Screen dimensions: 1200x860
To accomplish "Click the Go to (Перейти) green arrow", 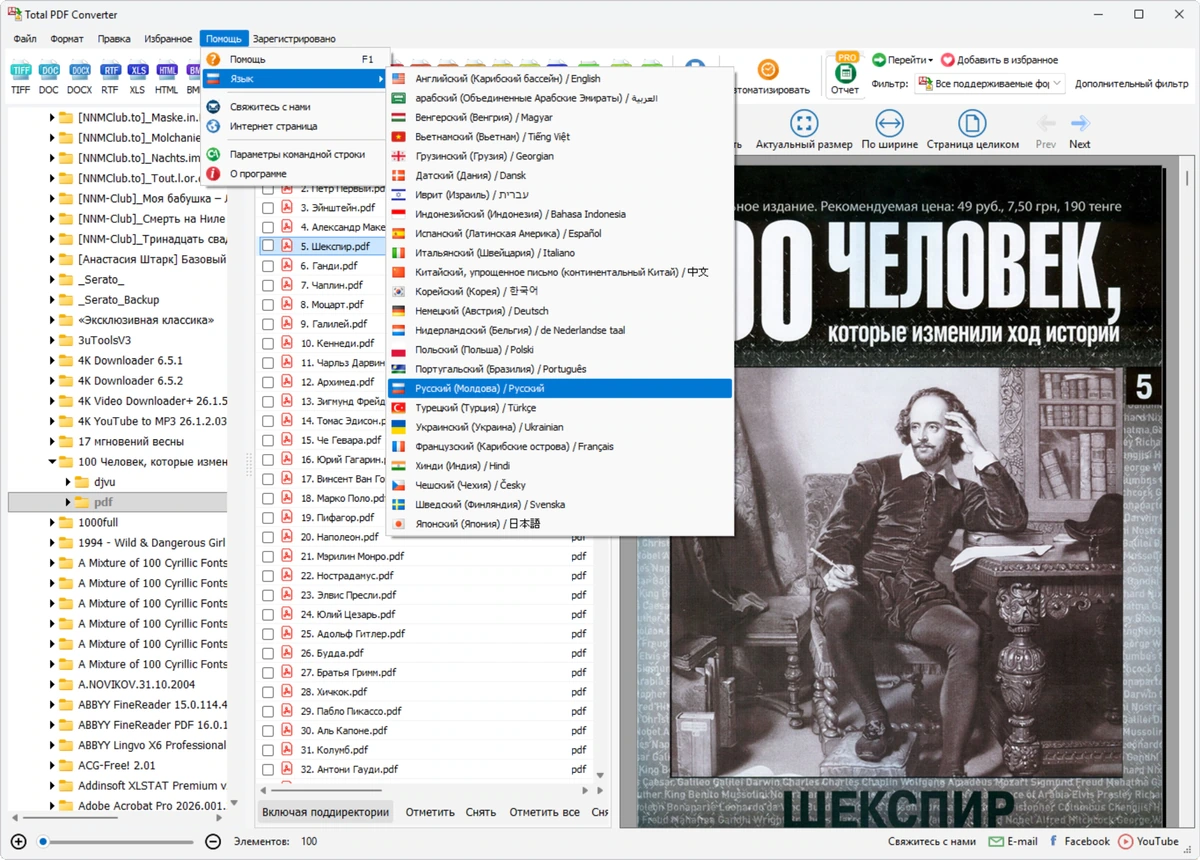I will 879,60.
